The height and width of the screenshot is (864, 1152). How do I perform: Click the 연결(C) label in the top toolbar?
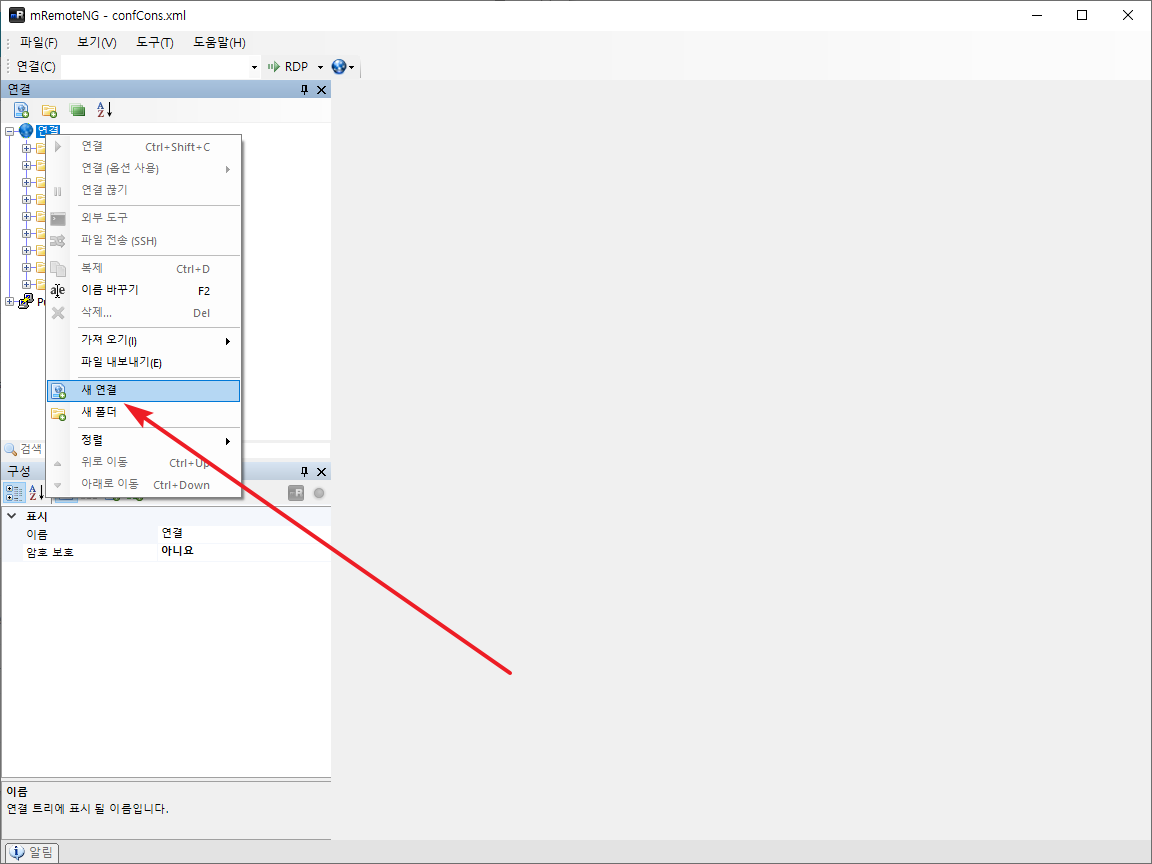coord(36,67)
